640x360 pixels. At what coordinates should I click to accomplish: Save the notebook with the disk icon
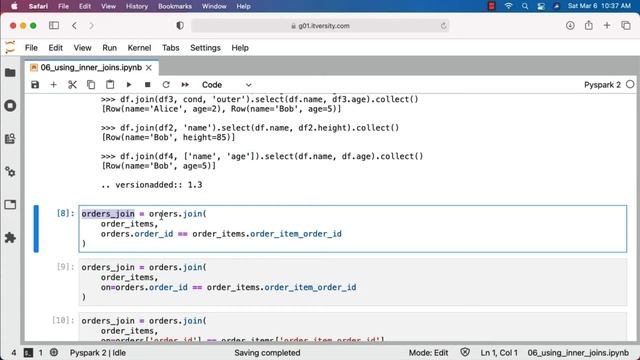point(35,84)
